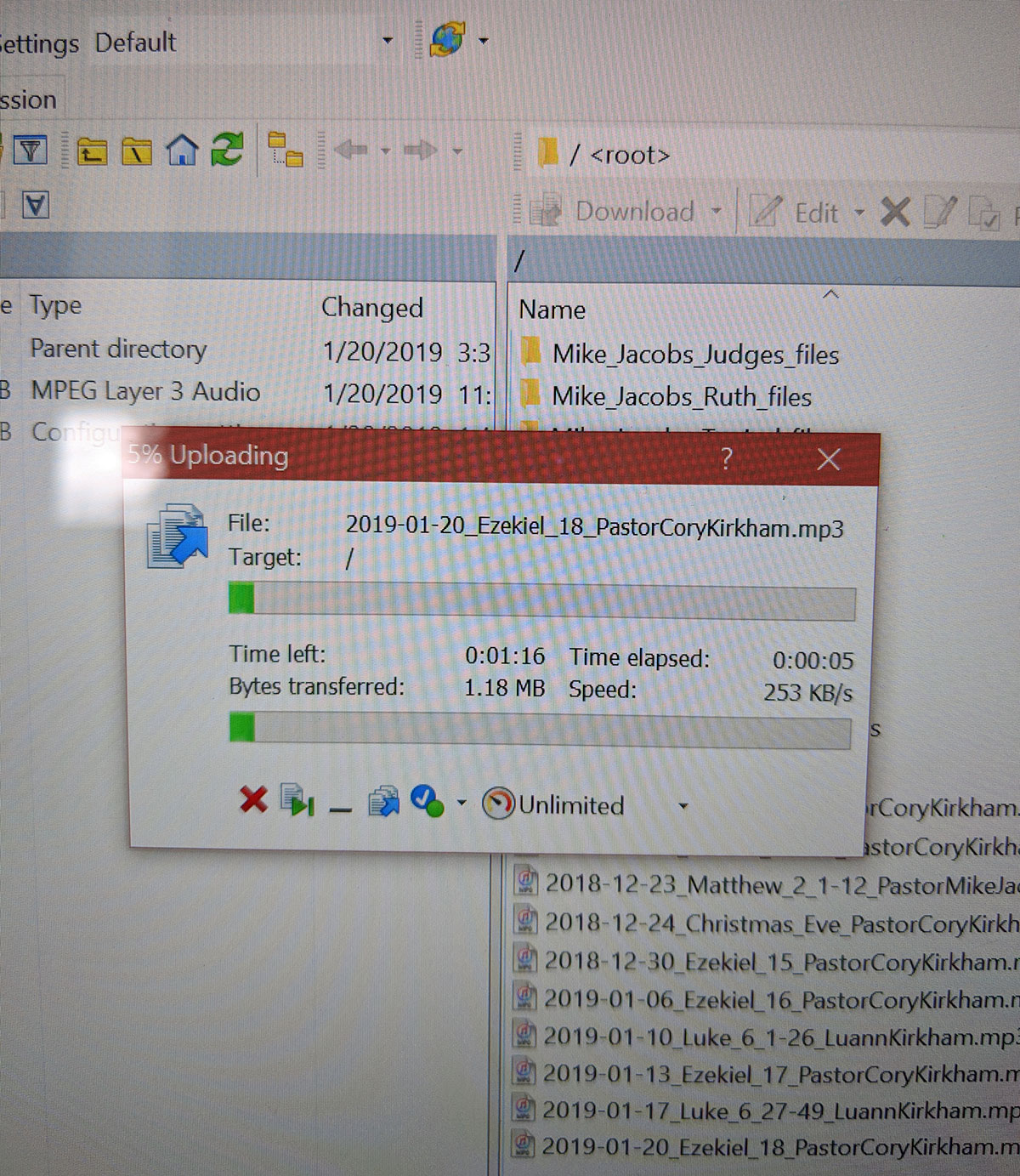Click the file upload progress bar

point(541,600)
